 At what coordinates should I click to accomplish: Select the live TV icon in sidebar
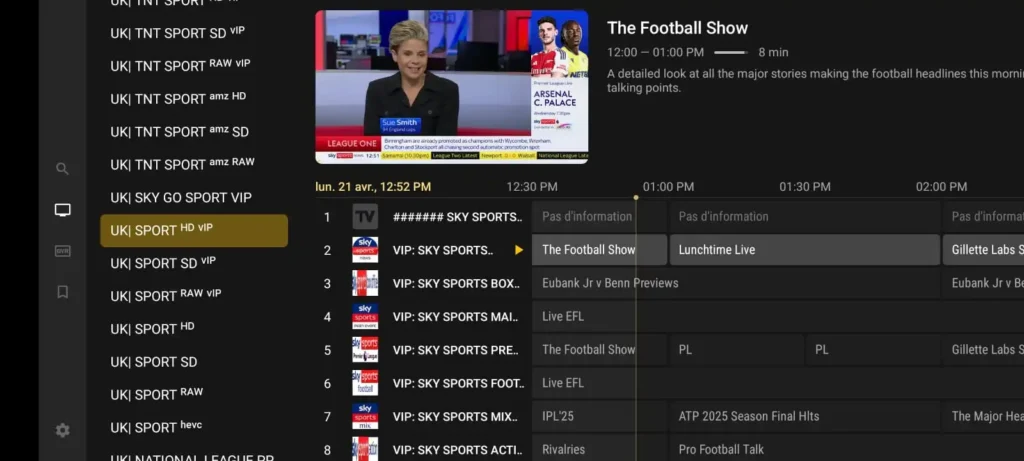click(63, 210)
